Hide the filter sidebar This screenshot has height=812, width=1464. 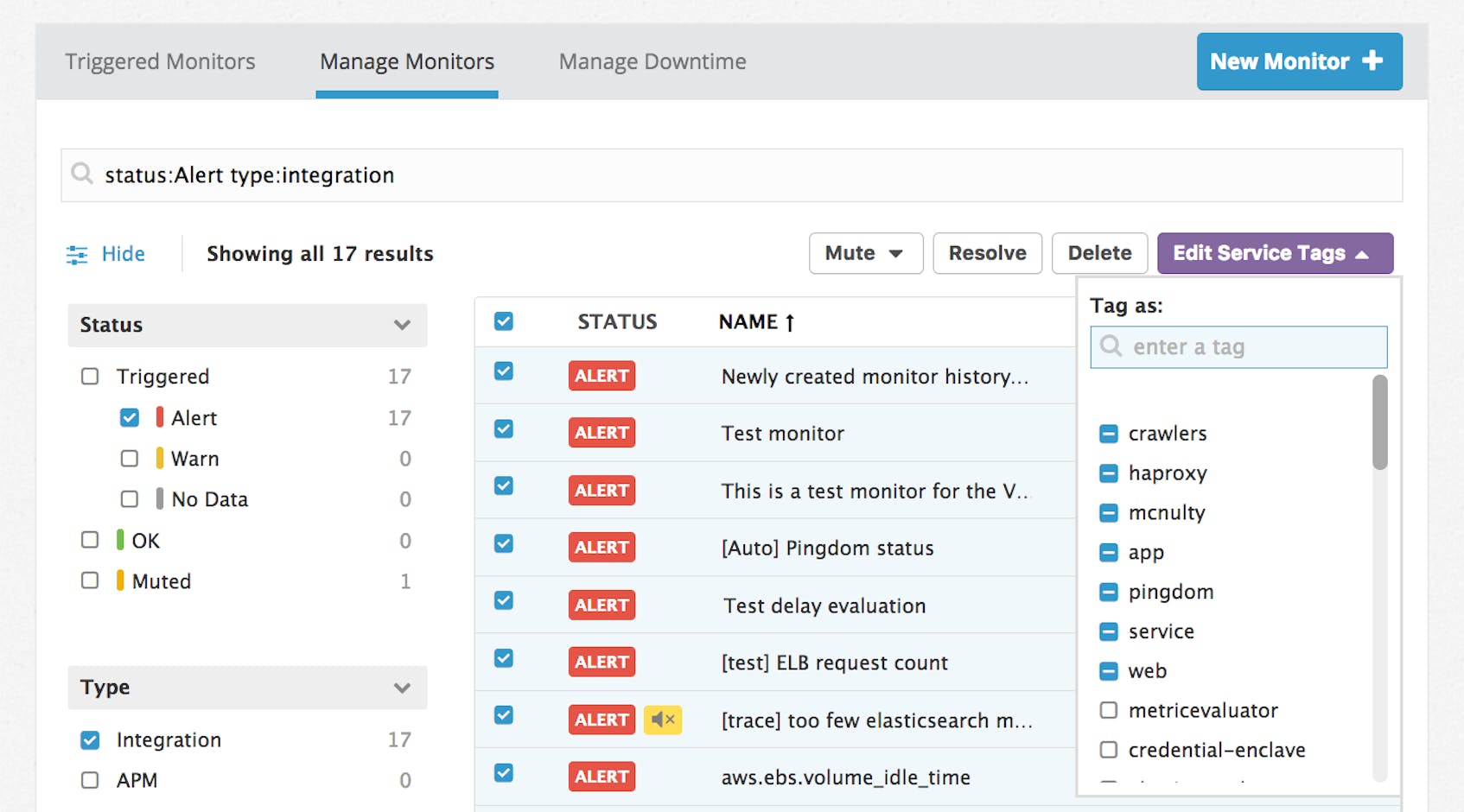click(124, 254)
